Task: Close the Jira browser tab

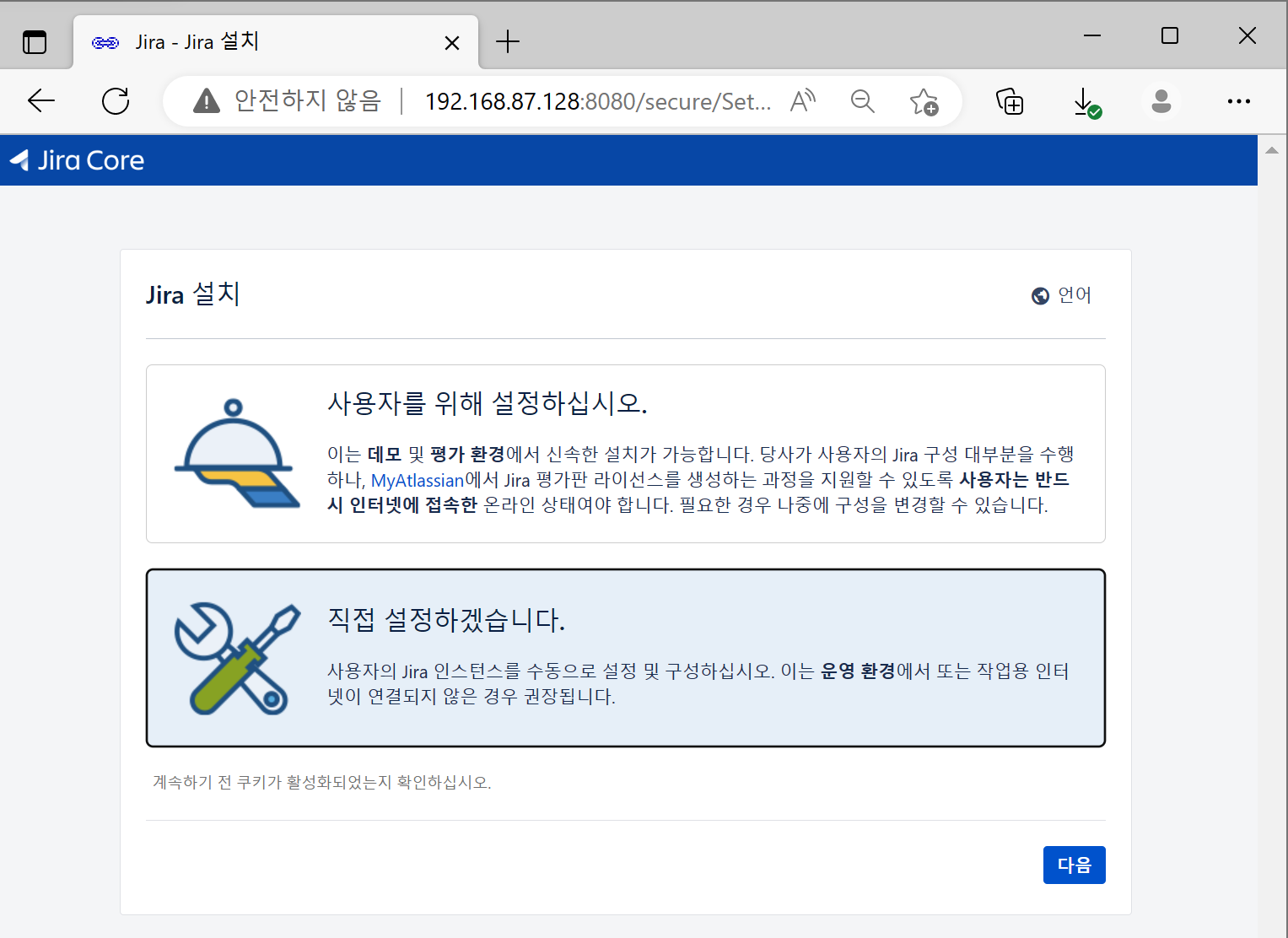Action: (452, 42)
